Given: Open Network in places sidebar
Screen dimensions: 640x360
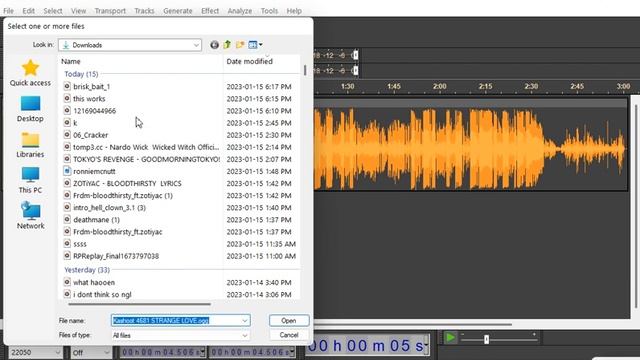Looking at the screenshot, I should click(x=30, y=216).
